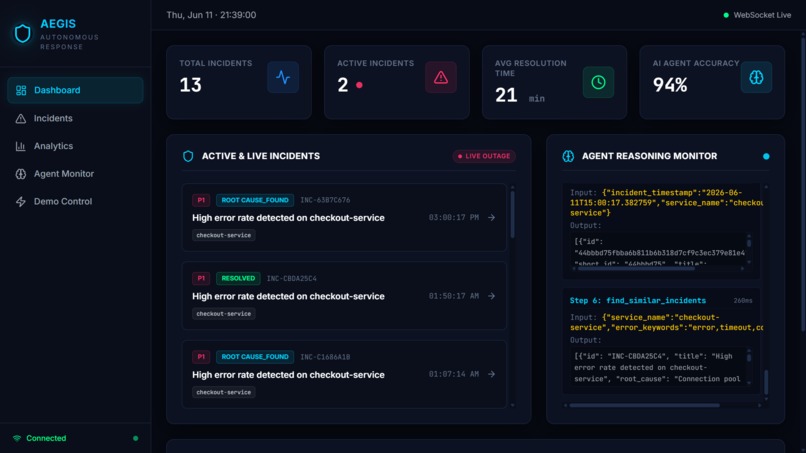Screen dimensions: 806x453
Task: Click the Connected status with wifi icon
Action: coord(40,438)
